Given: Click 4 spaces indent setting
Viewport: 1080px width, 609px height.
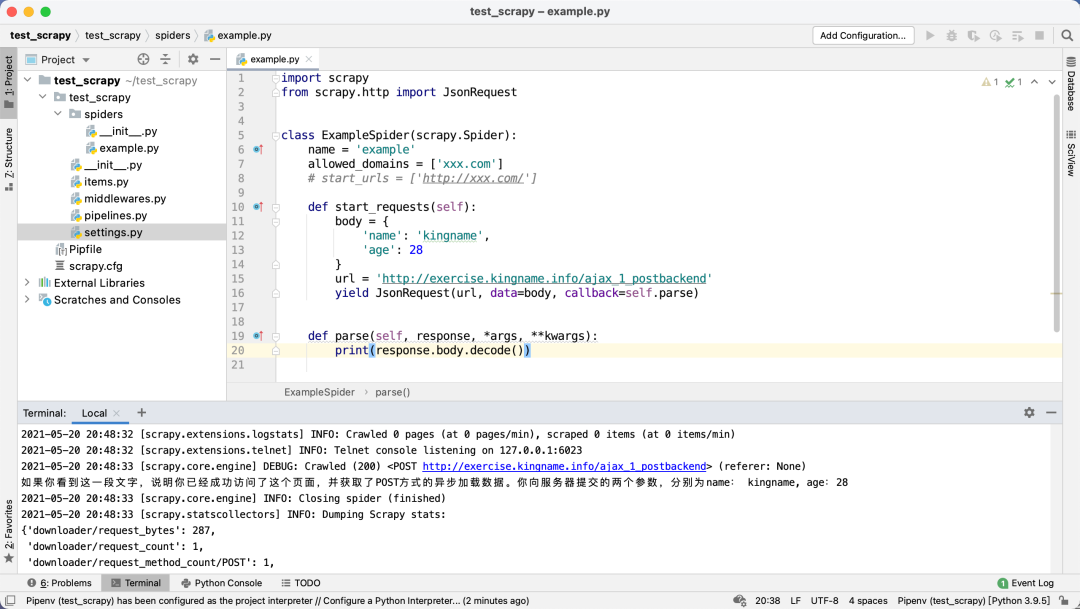Looking at the screenshot, I should pyautogui.click(x=868, y=601).
